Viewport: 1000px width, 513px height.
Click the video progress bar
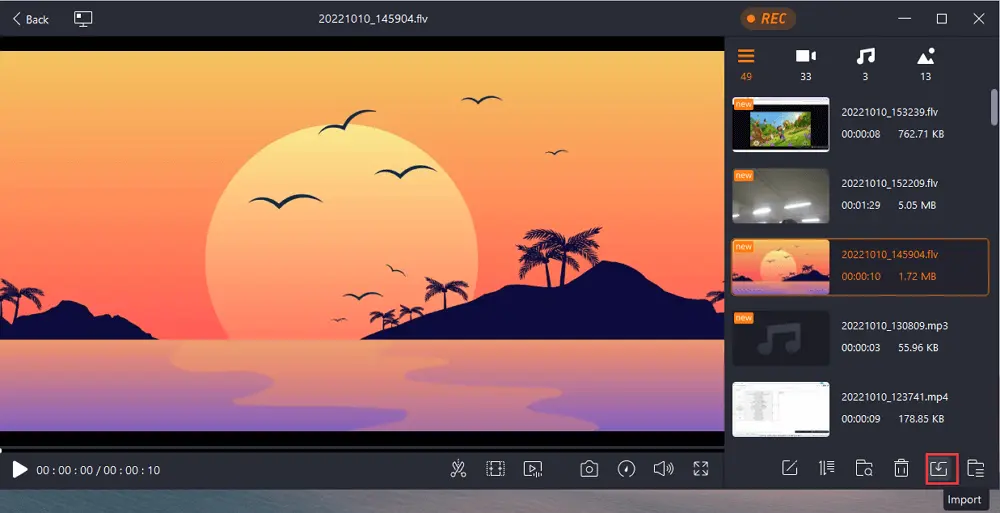[x=360, y=449]
